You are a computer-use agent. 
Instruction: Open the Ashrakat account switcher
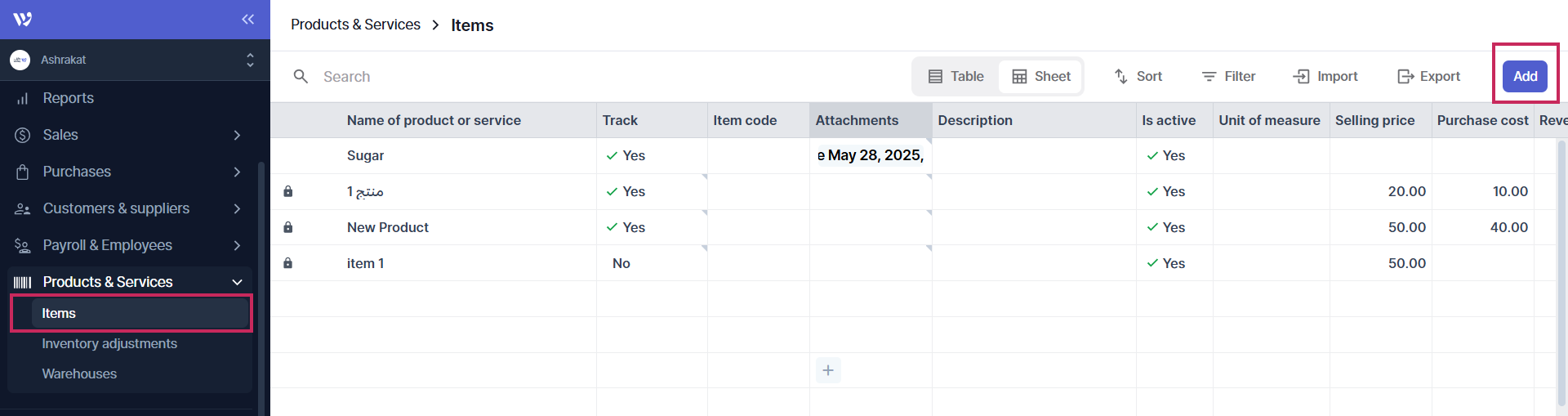[250, 60]
